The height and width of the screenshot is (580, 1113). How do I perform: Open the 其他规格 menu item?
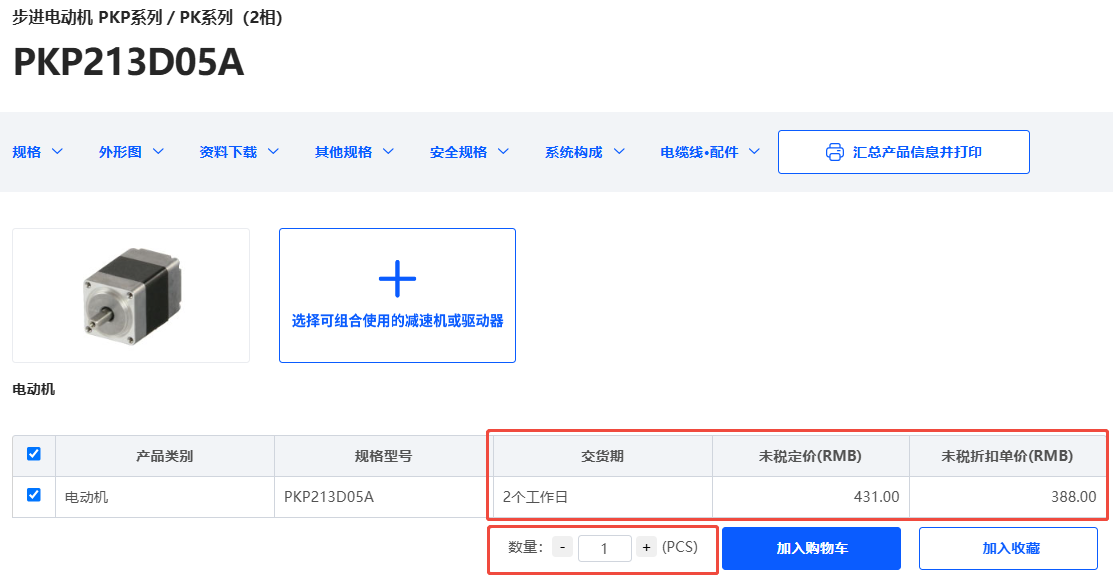tap(354, 152)
